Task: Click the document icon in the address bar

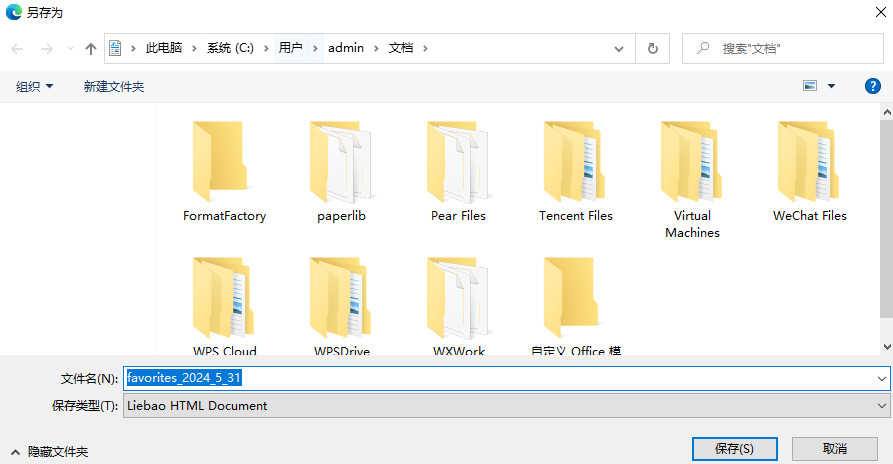Action: coord(115,48)
